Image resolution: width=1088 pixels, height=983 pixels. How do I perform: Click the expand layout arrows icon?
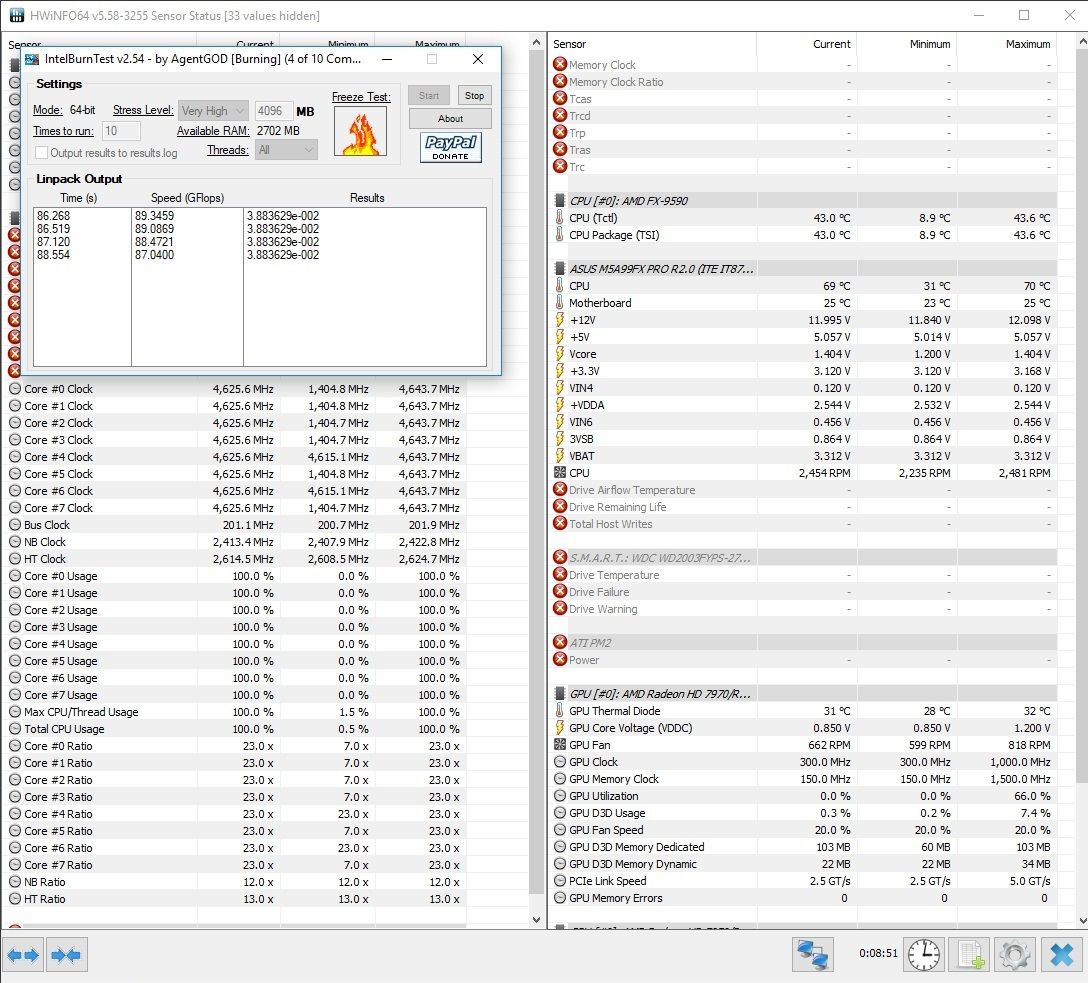coord(23,955)
